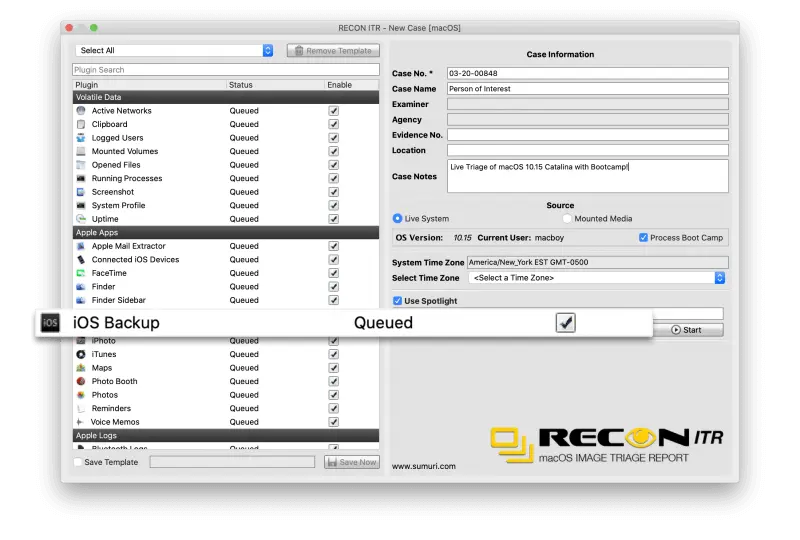Uncheck the Clipboard plugin enable box

[x=334, y=124]
